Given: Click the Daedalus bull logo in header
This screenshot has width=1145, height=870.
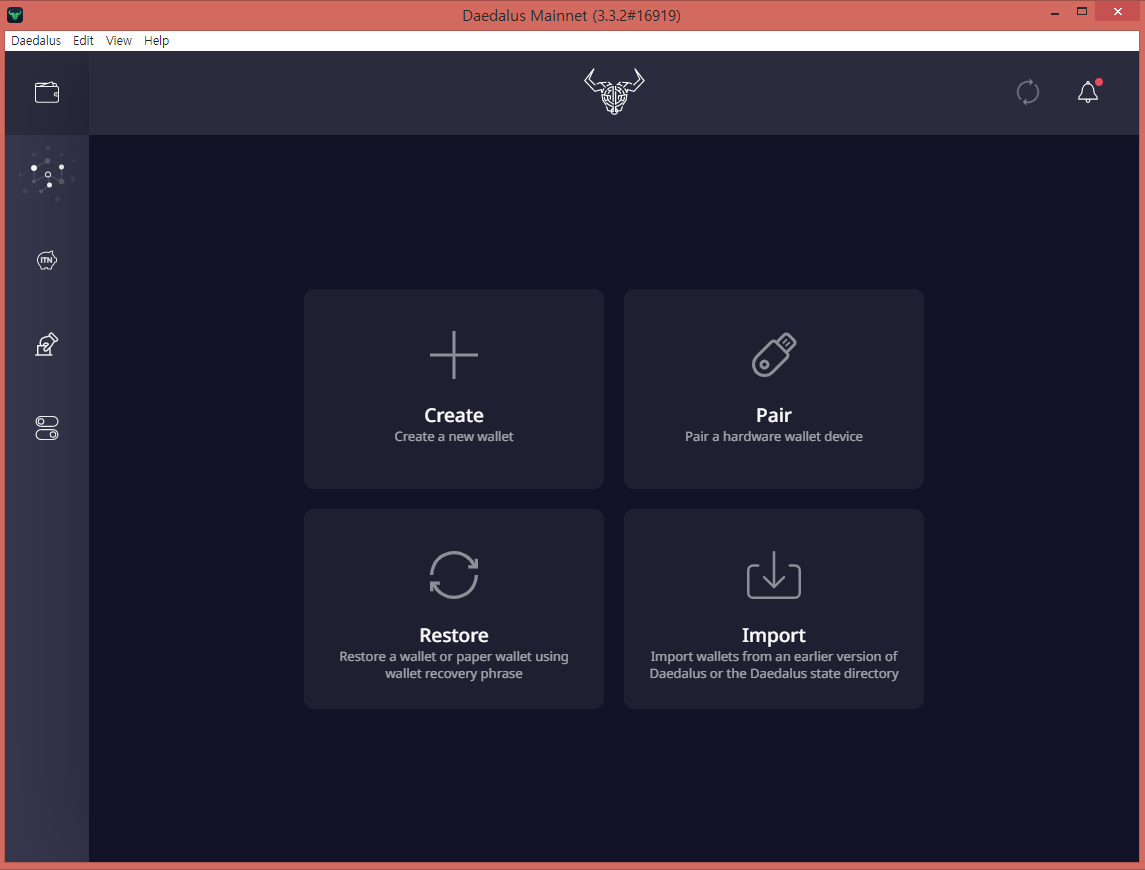Looking at the screenshot, I should (x=614, y=91).
